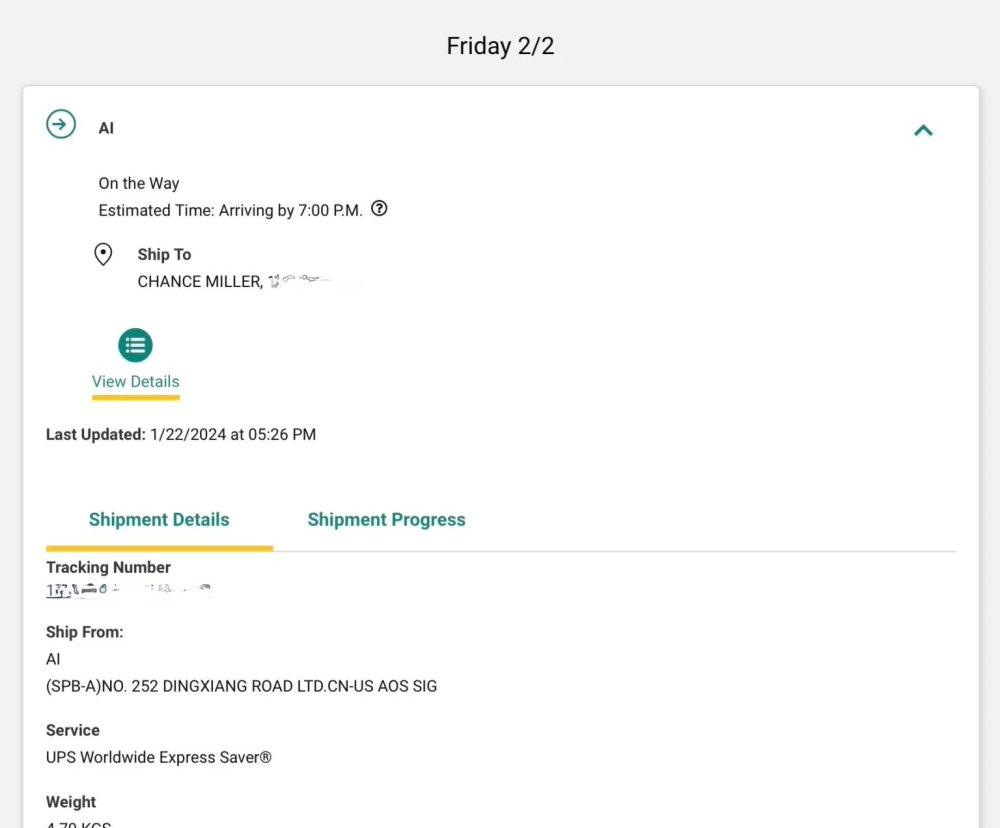Select the Shipment Details tab
The width and height of the screenshot is (1000, 828).
[x=159, y=520]
